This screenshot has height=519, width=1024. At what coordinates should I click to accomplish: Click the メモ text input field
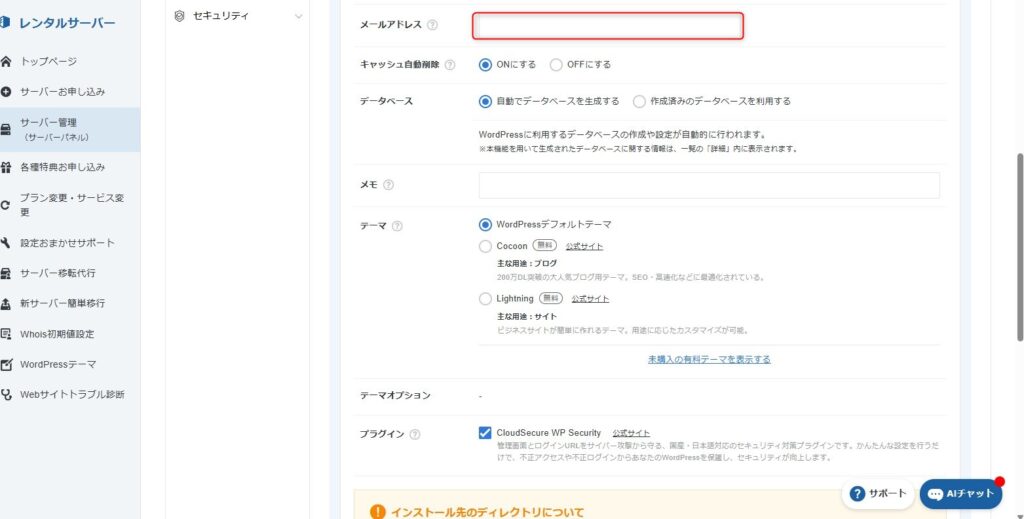[709, 185]
